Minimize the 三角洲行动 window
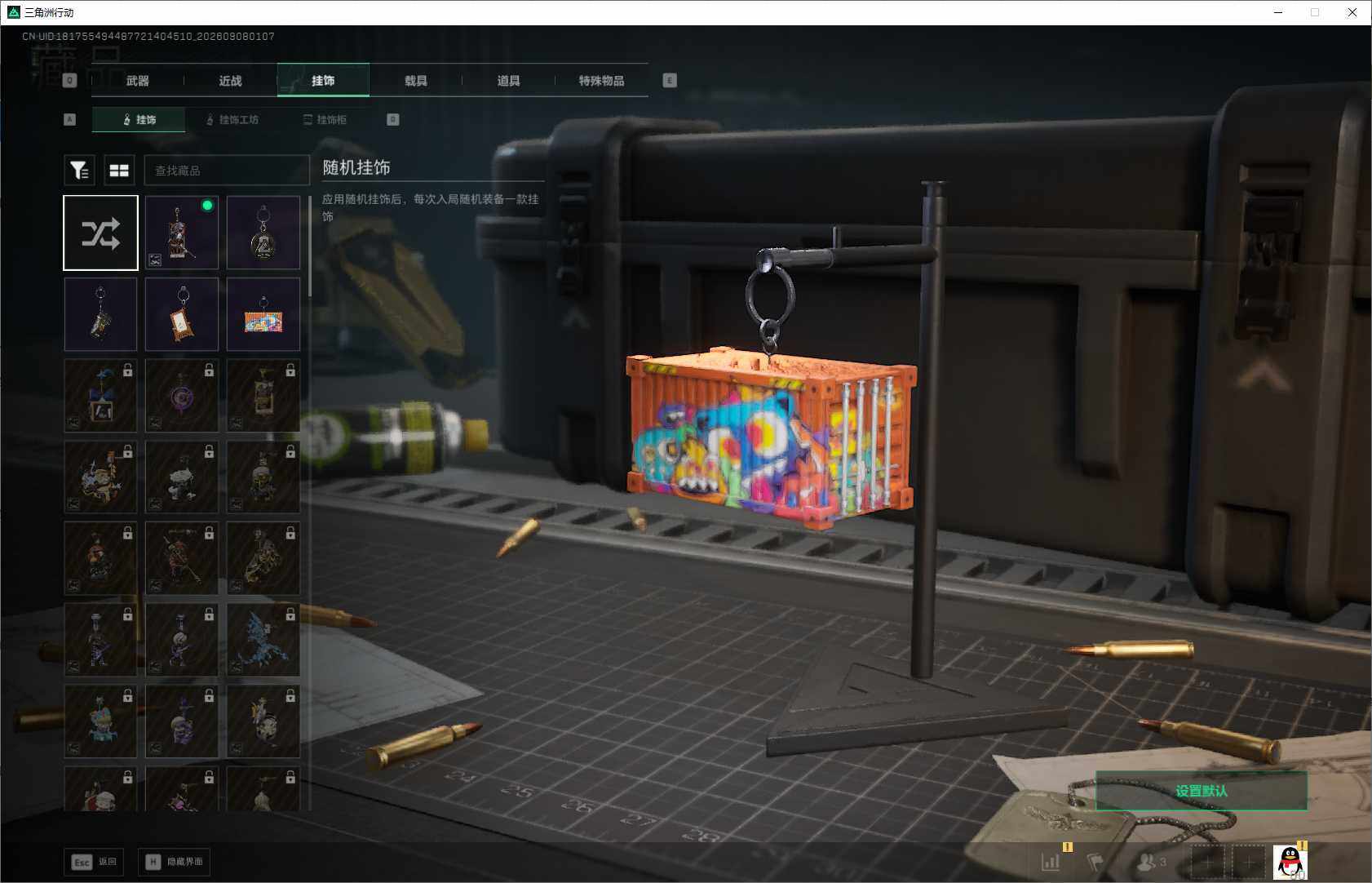 tap(1278, 12)
